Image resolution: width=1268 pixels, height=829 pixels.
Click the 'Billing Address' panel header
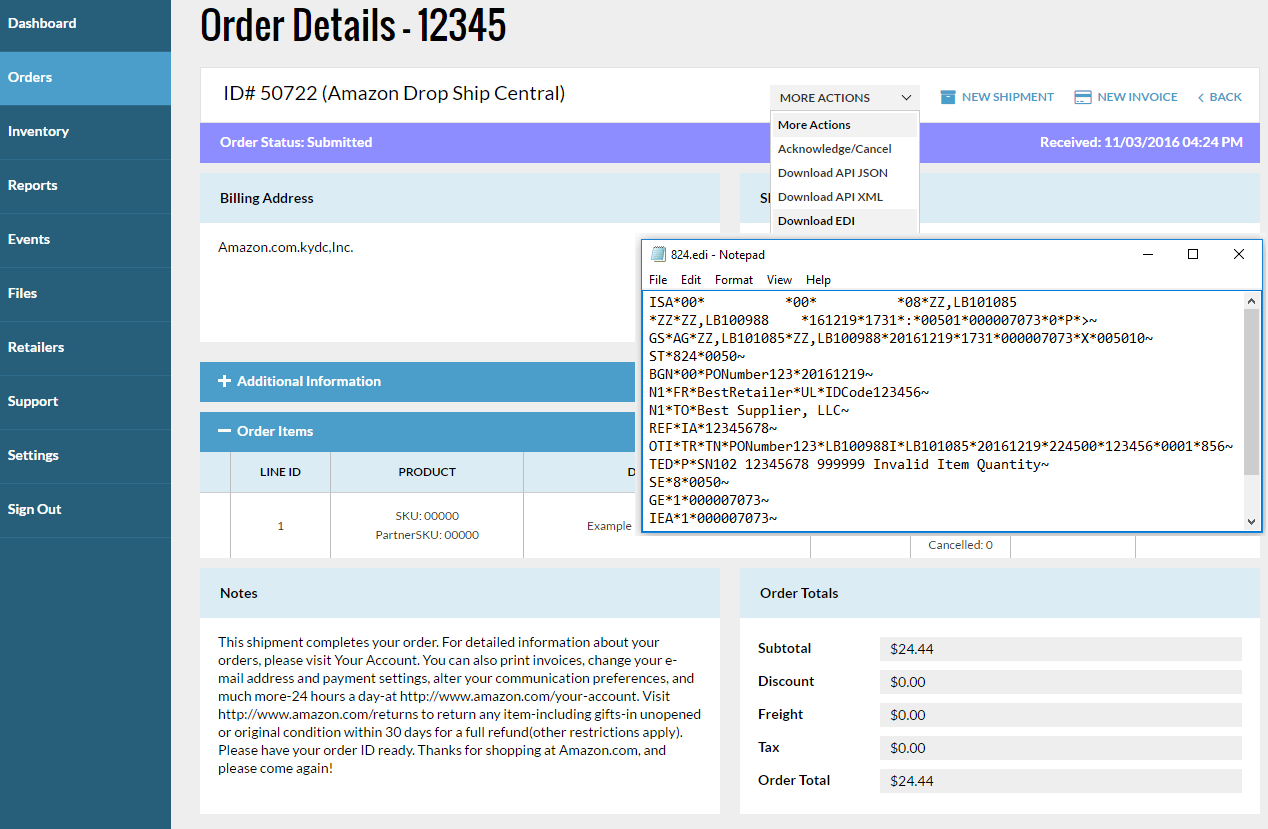[460, 198]
